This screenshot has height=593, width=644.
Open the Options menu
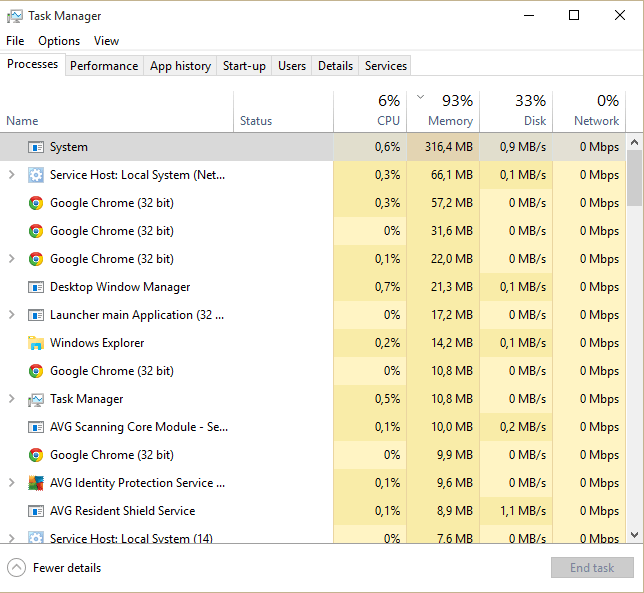[x=59, y=41]
